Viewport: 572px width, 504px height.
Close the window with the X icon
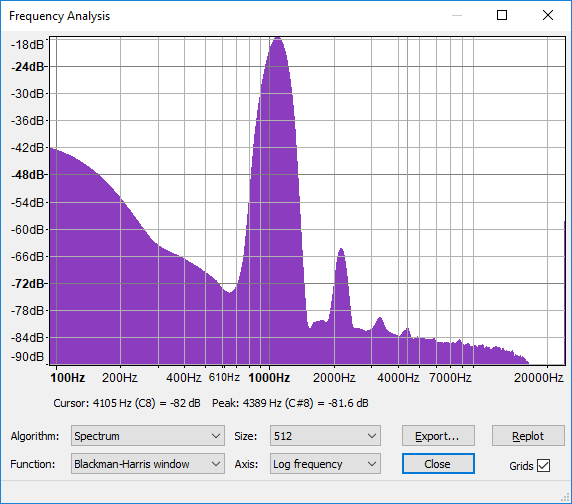(548, 15)
